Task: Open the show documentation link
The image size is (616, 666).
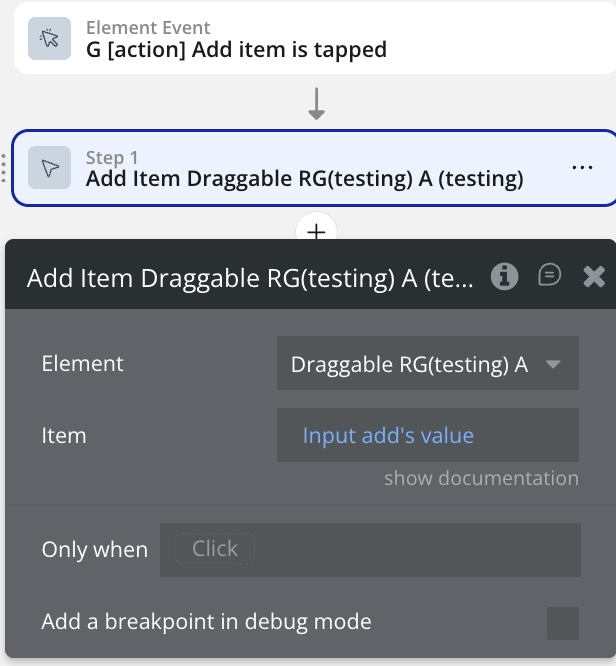Action: (x=481, y=478)
